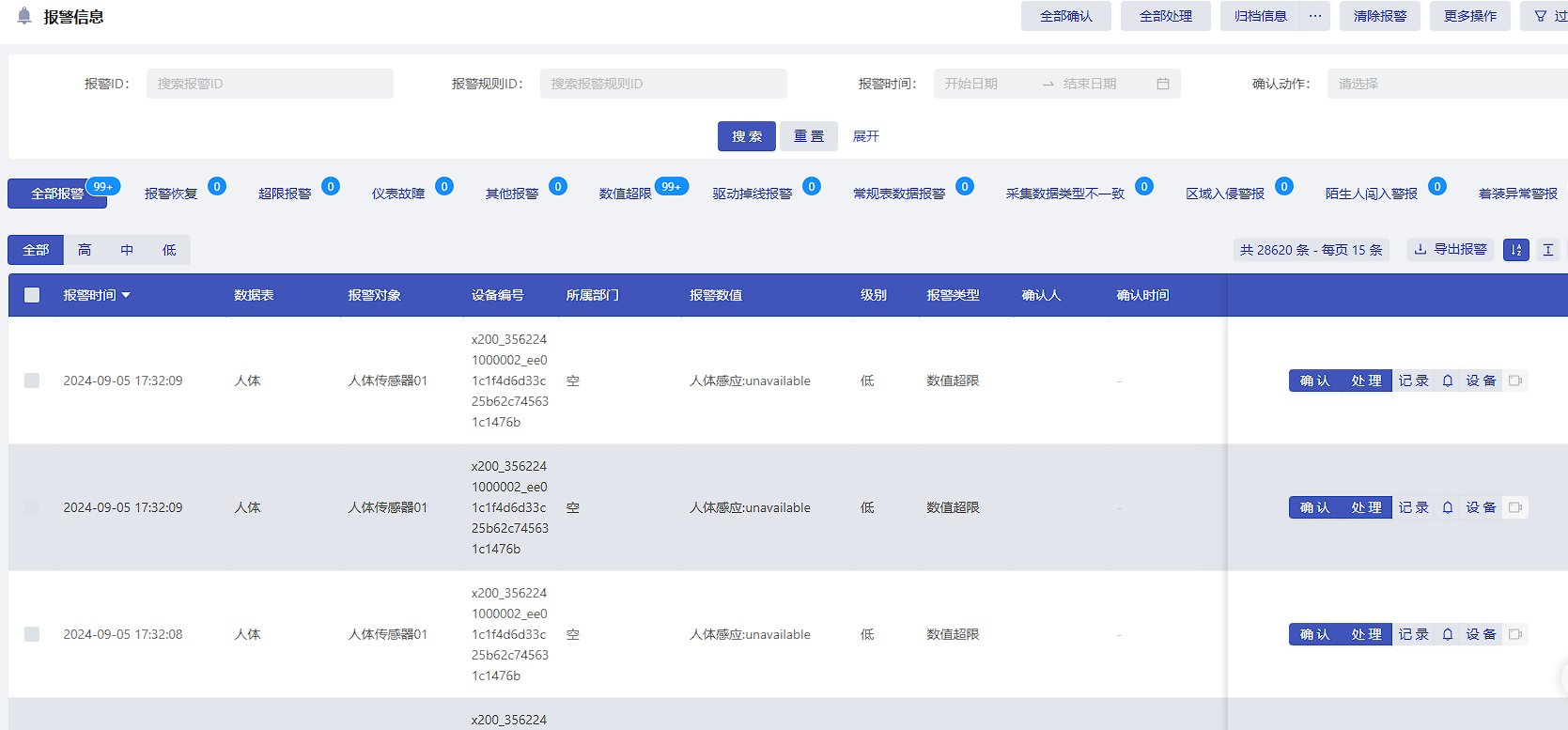Image resolution: width=1568 pixels, height=730 pixels.
Task: Click the 导出报警 export button
Action: point(1451,249)
